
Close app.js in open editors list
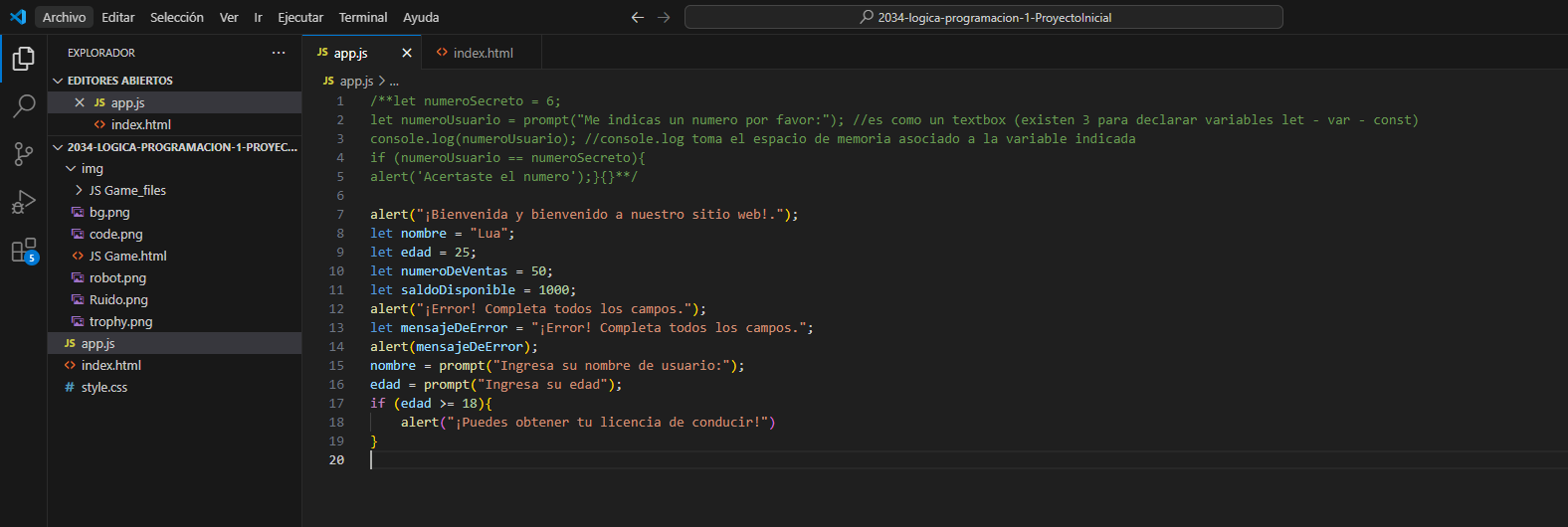click(x=80, y=102)
